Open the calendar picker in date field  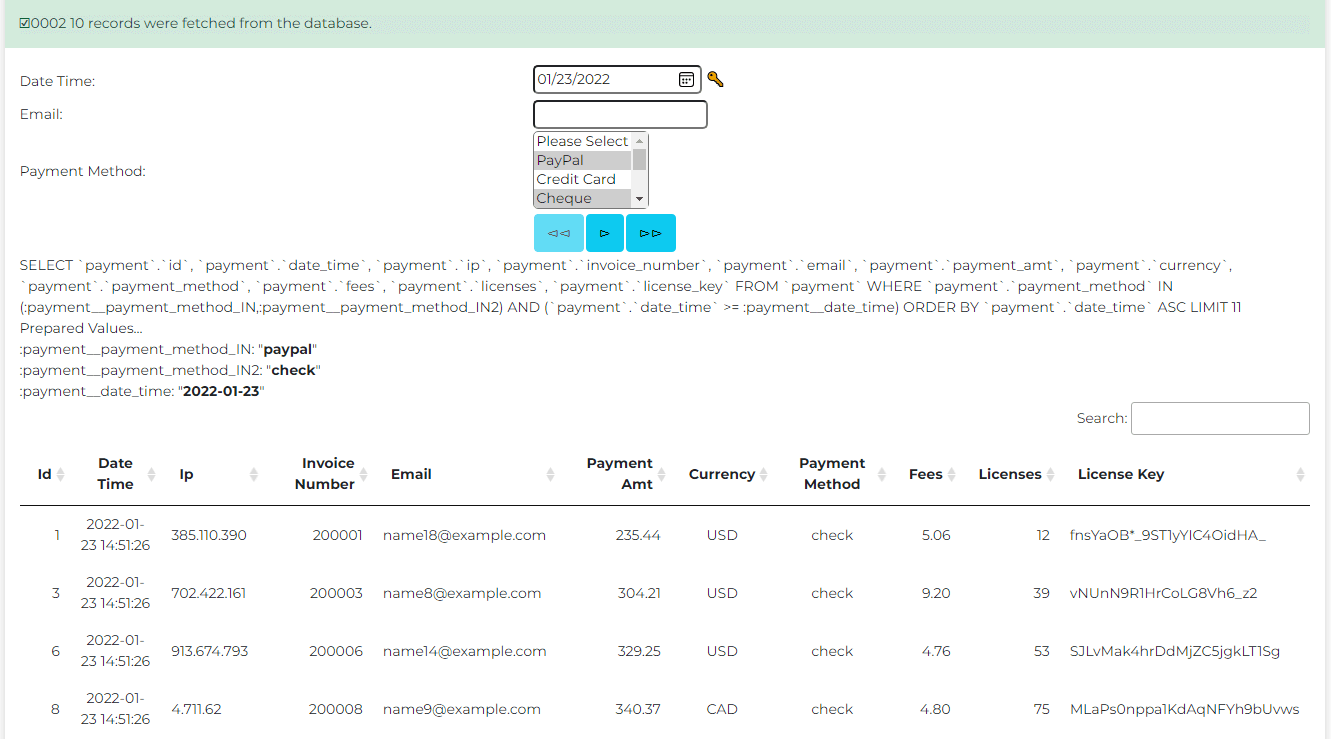click(x=687, y=80)
